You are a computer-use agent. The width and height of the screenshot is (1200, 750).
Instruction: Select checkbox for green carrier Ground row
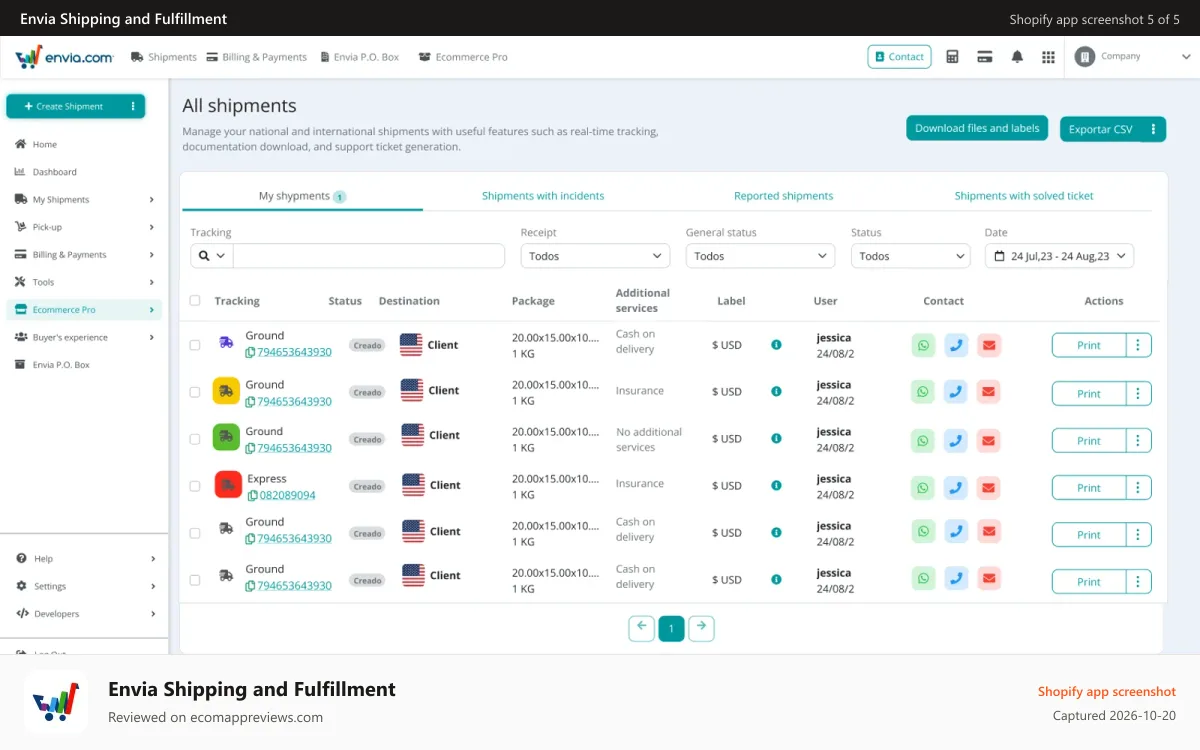click(x=195, y=439)
